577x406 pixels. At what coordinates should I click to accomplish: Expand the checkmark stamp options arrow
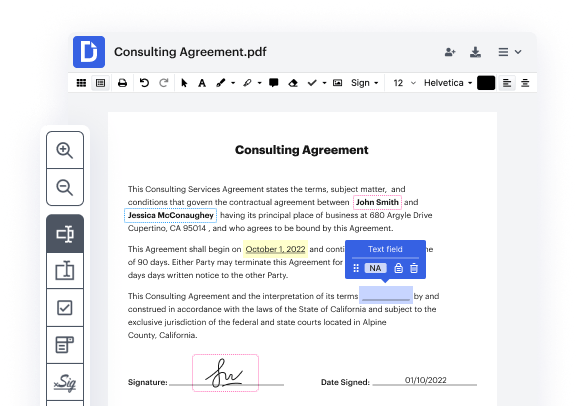pos(324,83)
